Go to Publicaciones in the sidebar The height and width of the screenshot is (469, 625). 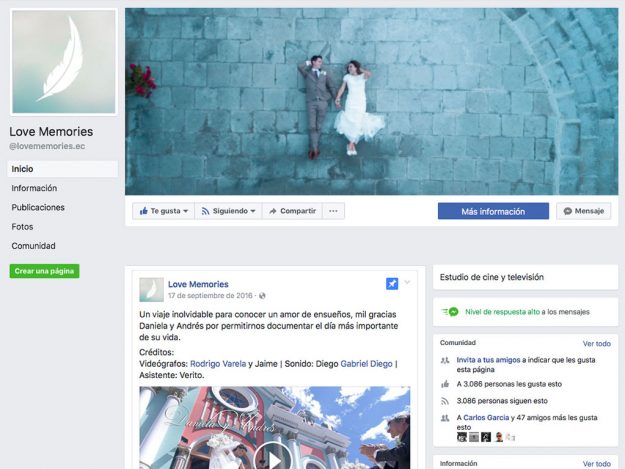click(x=38, y=207)
